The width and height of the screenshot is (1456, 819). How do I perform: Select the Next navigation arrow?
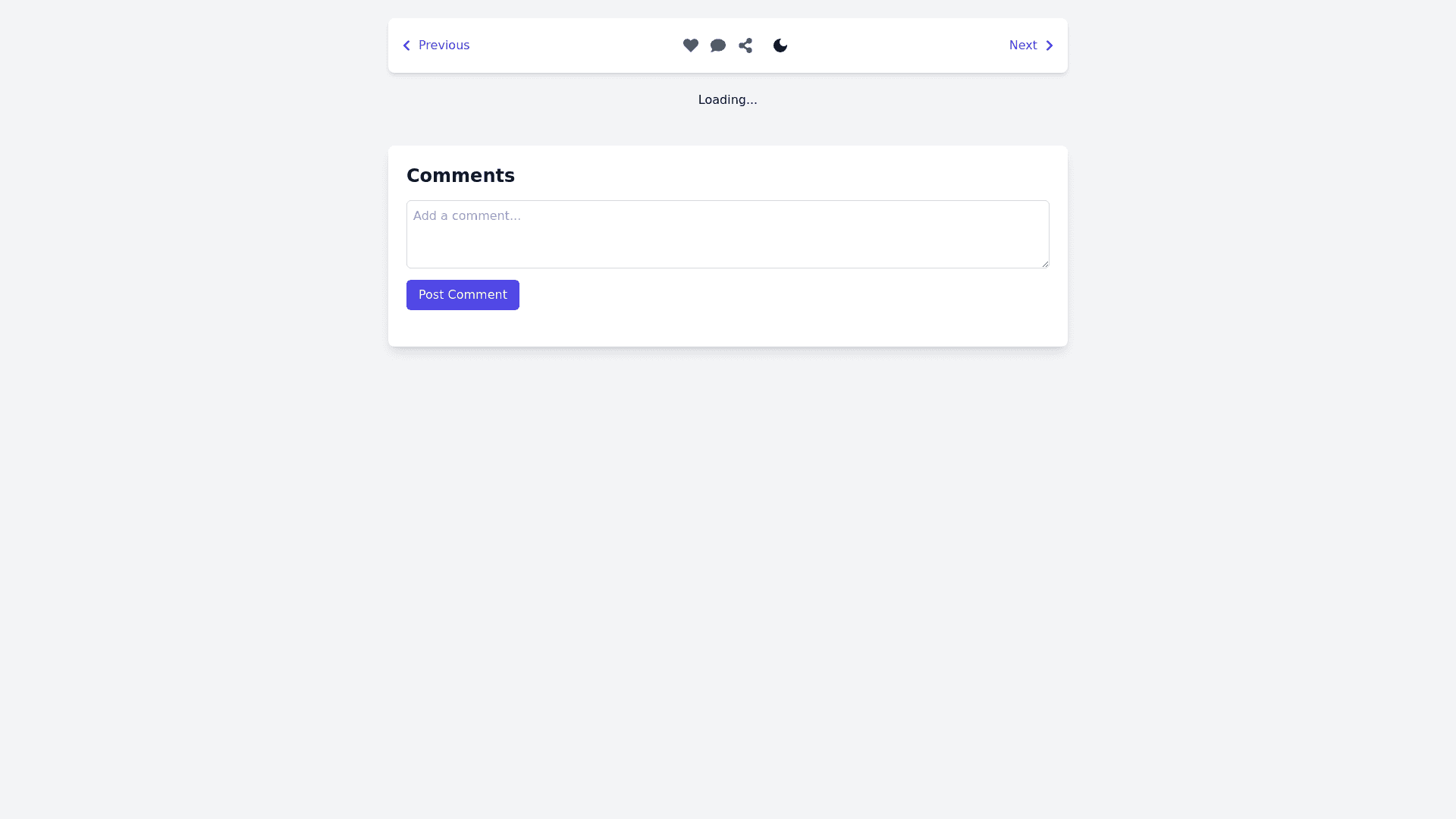[x=1050, y=45]
